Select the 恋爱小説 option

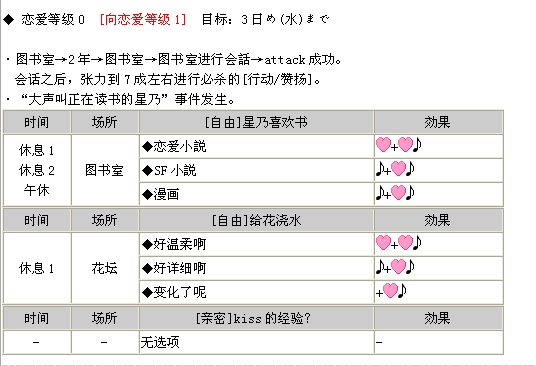click(x=174, y=147)
